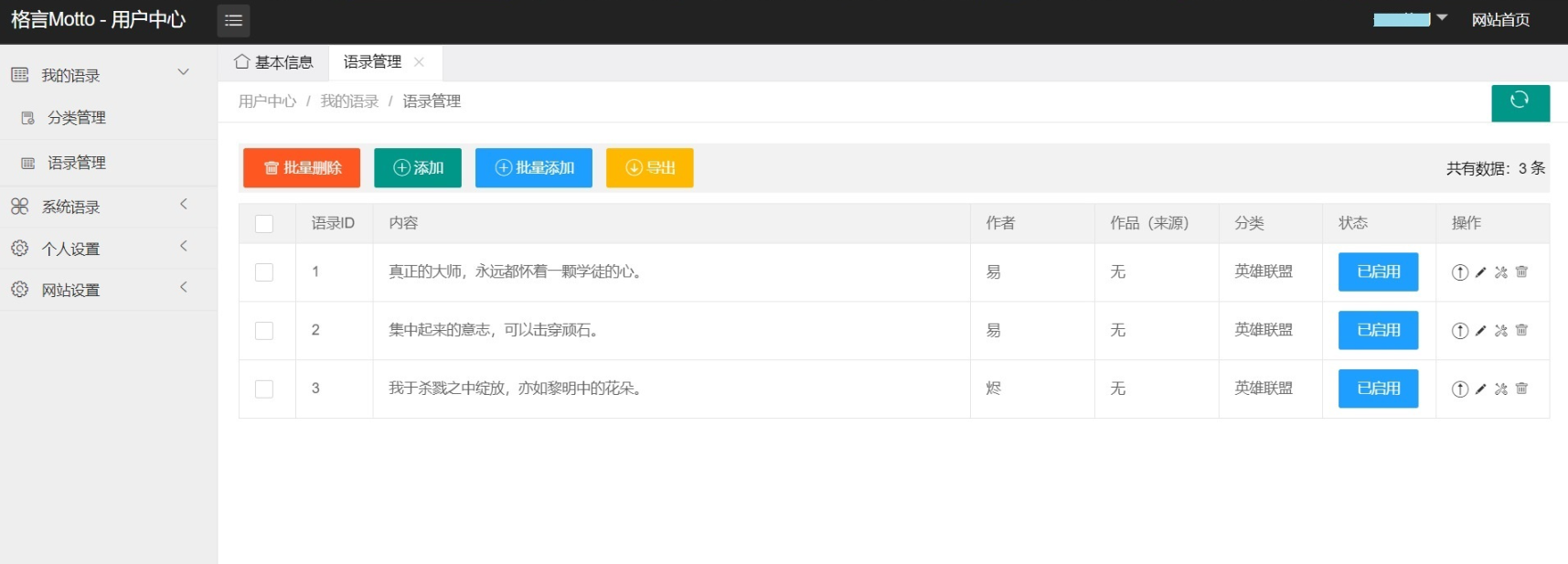Viewport: 1568px width, 564px height.
Task: Click the trash icon in quote 2's row
Action: coord(1521,330)
